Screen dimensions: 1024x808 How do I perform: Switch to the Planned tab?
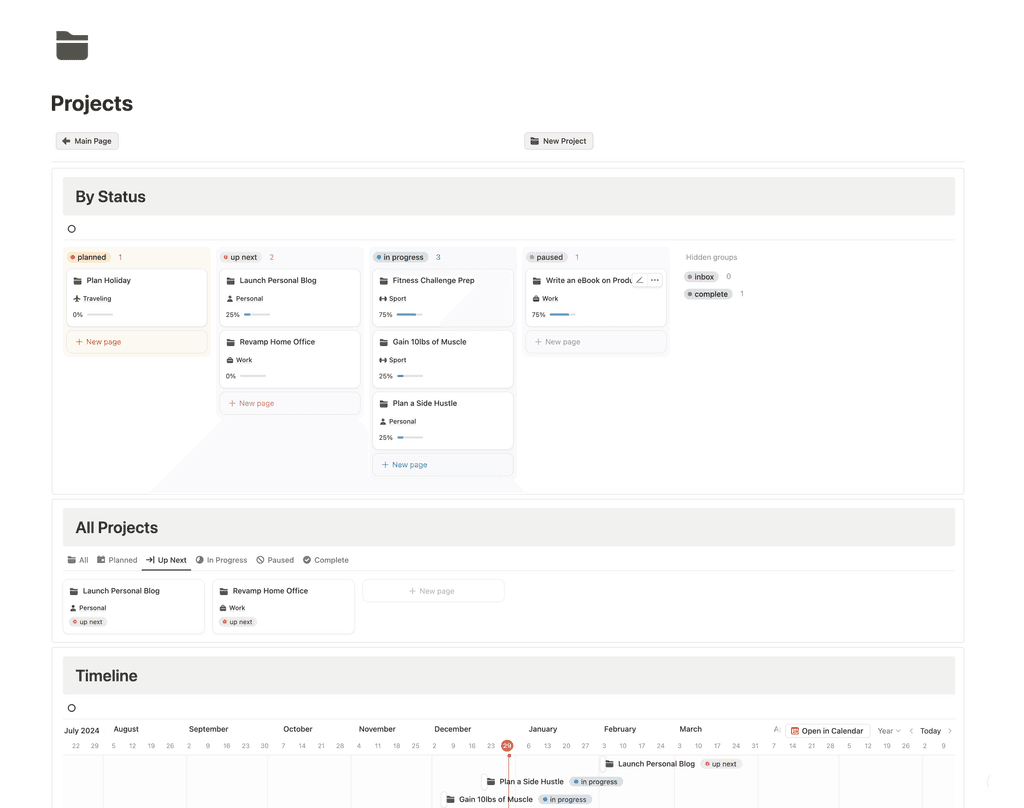(x=117, y=560)
